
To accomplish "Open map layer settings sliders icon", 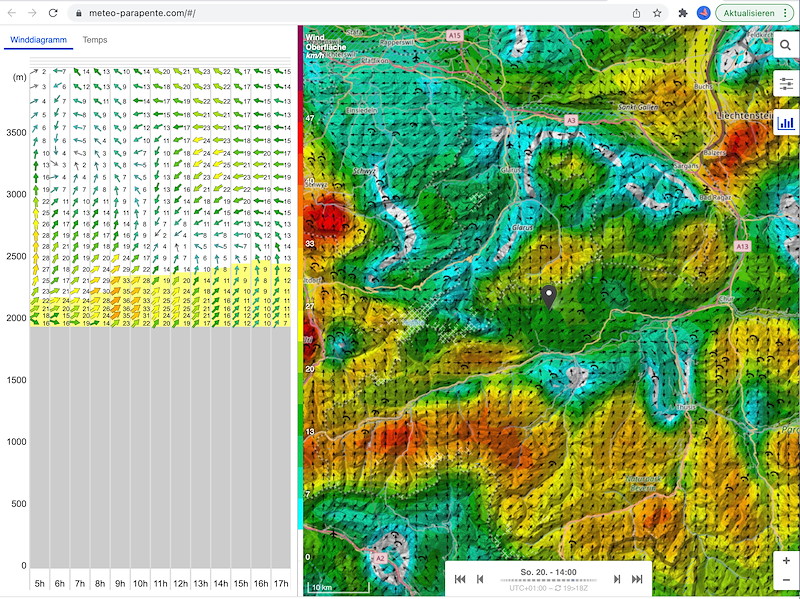I will [785, 85].
